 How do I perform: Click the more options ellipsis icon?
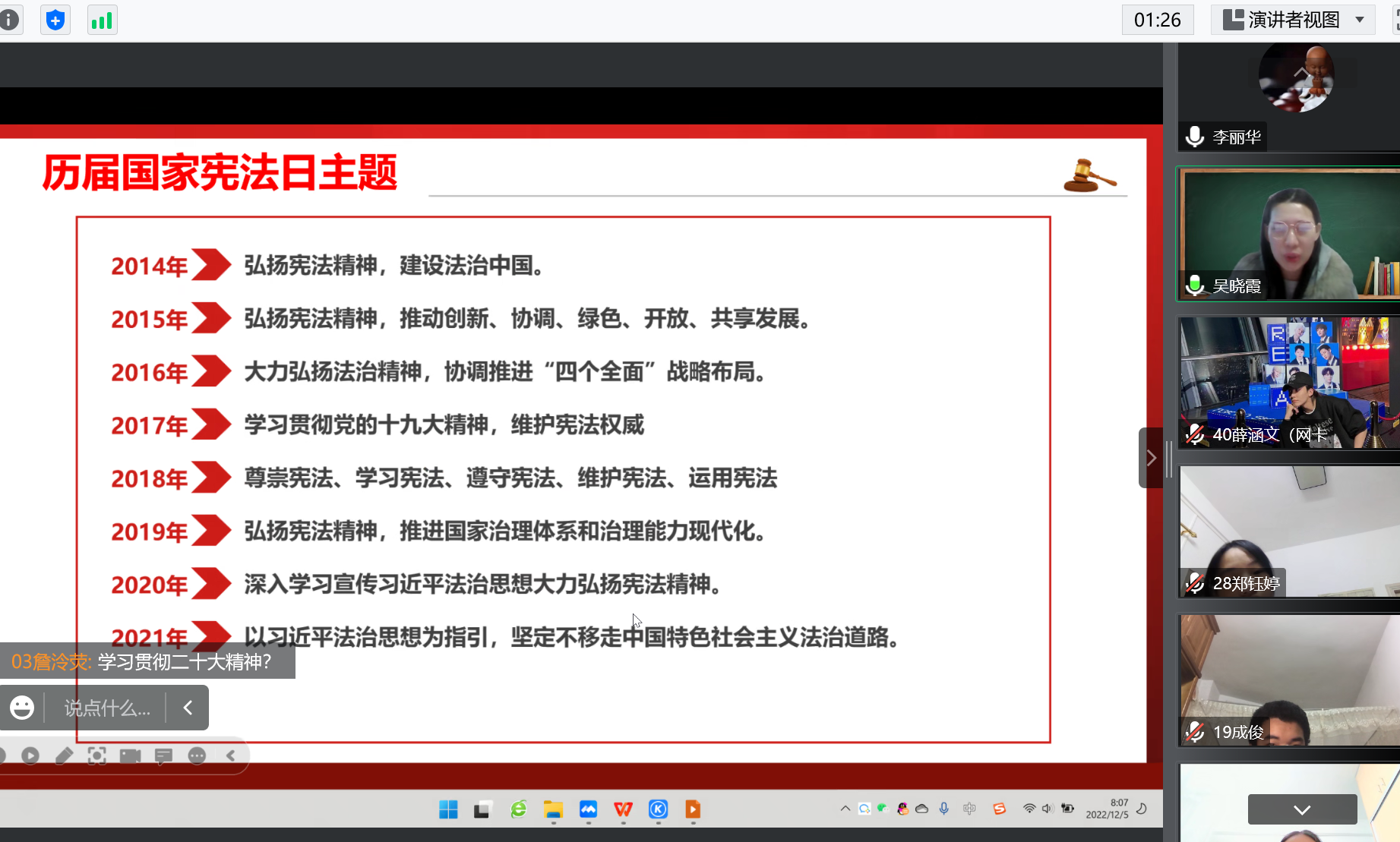[197, 755]
